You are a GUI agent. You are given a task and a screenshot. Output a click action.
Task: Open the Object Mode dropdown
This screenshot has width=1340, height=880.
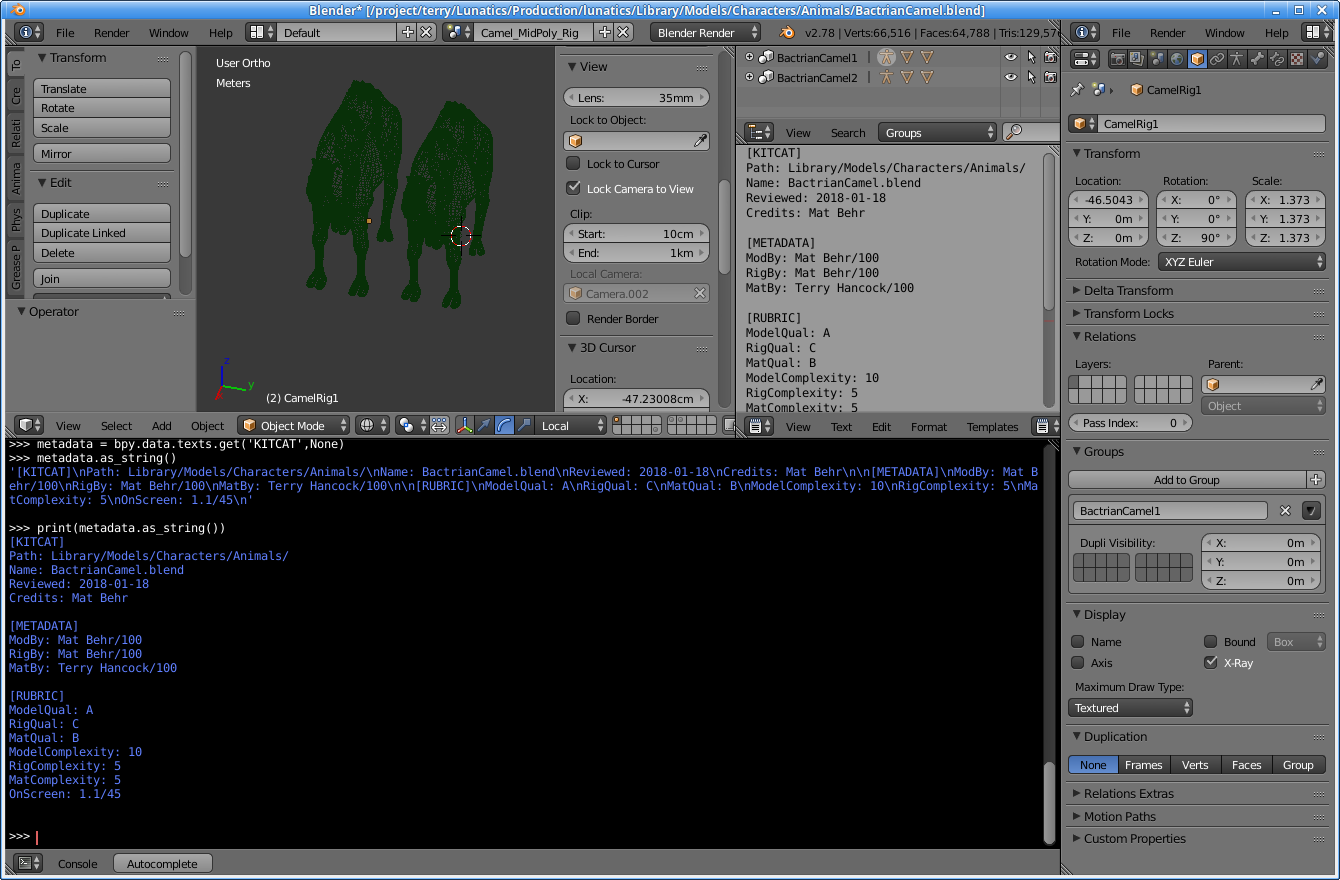pos(293,425)
